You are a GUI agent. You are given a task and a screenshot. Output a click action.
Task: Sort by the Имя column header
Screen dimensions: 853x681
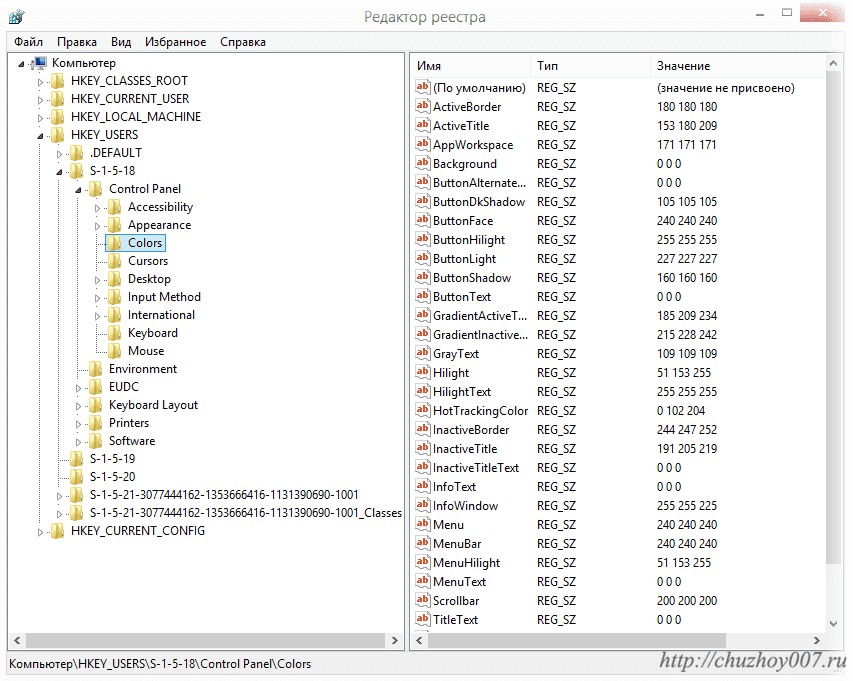pyautogui.click(x=471, y=66)
